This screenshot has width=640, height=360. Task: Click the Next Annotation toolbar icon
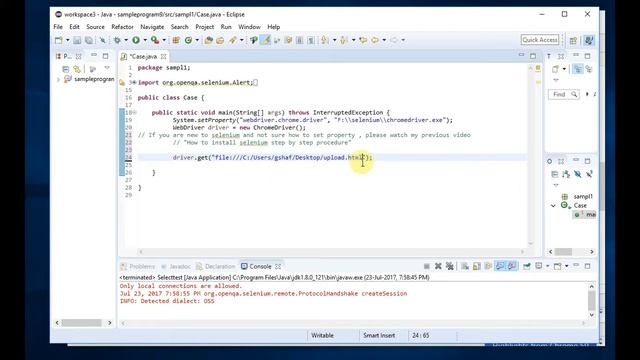[x=325, y=40]
